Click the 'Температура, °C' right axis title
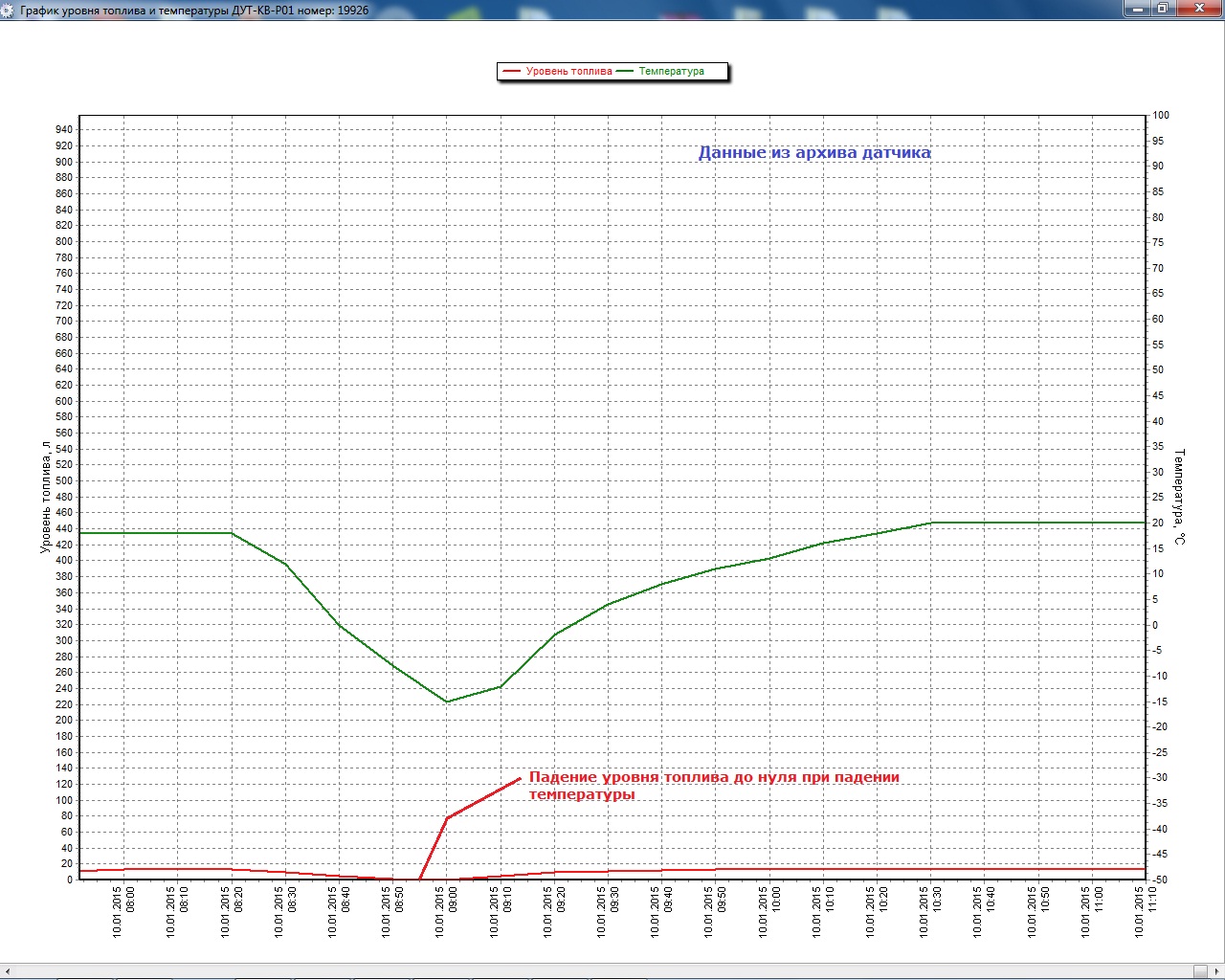This screenshot has width=1225, height=980. [x=1180, y=497]
